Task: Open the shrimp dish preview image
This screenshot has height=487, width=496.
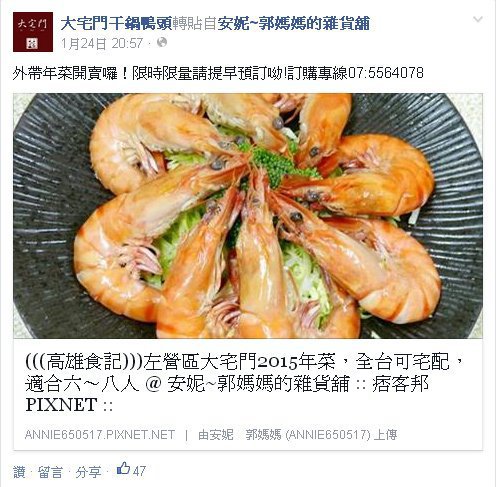Action: click(248, 216)
